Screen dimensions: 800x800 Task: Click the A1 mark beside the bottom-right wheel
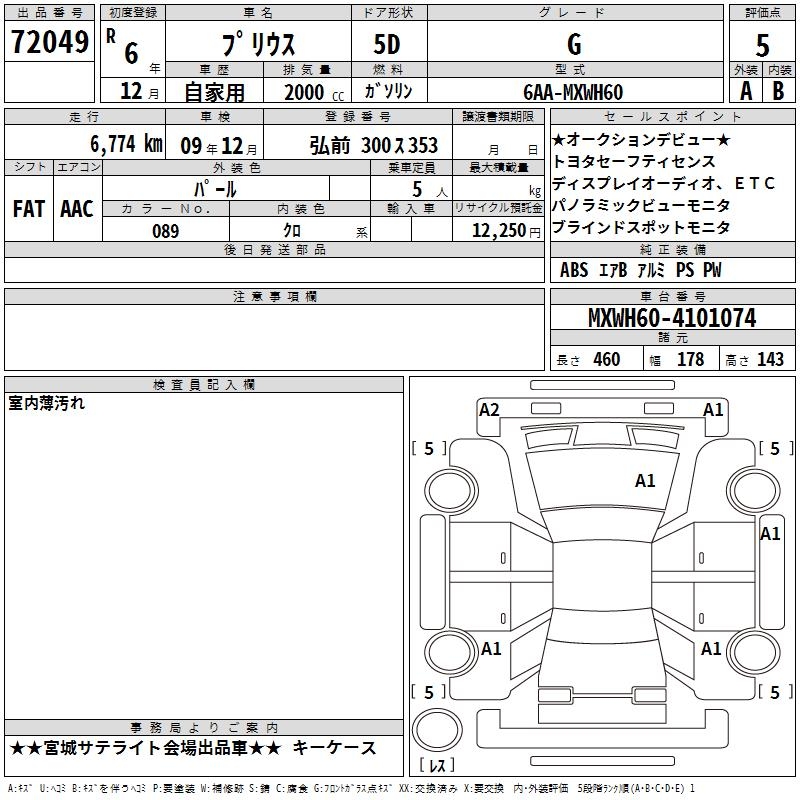point(711,649)
